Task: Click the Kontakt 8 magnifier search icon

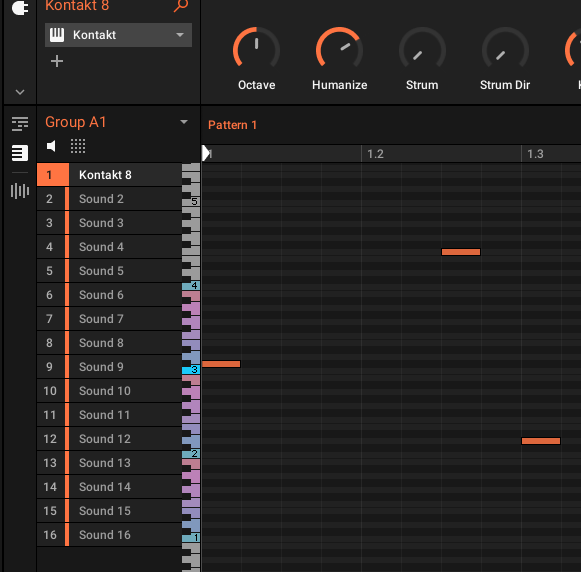Action: (x=181, y=5)
